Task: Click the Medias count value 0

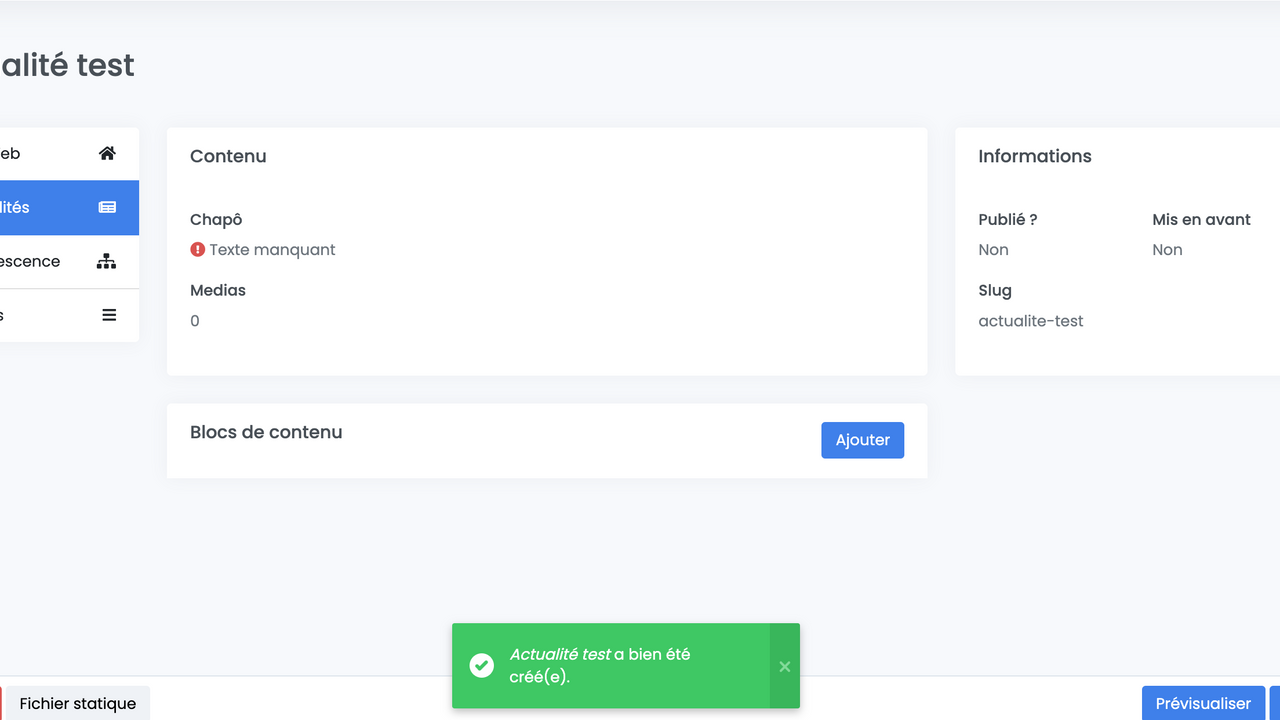Action: tap(195, 321)
